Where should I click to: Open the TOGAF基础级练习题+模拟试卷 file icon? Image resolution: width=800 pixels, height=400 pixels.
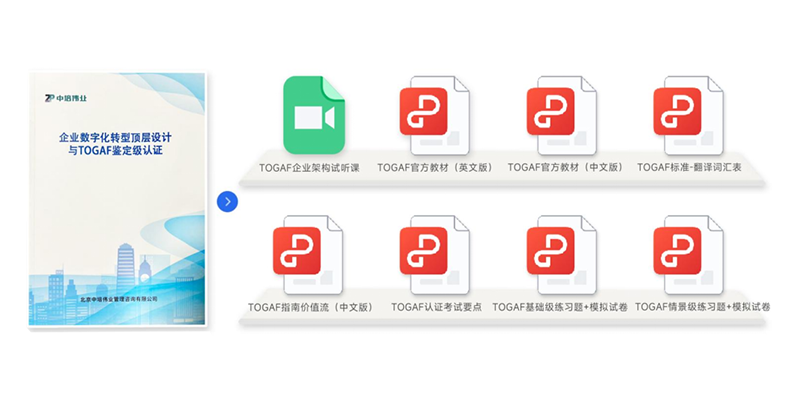[561, 255]
